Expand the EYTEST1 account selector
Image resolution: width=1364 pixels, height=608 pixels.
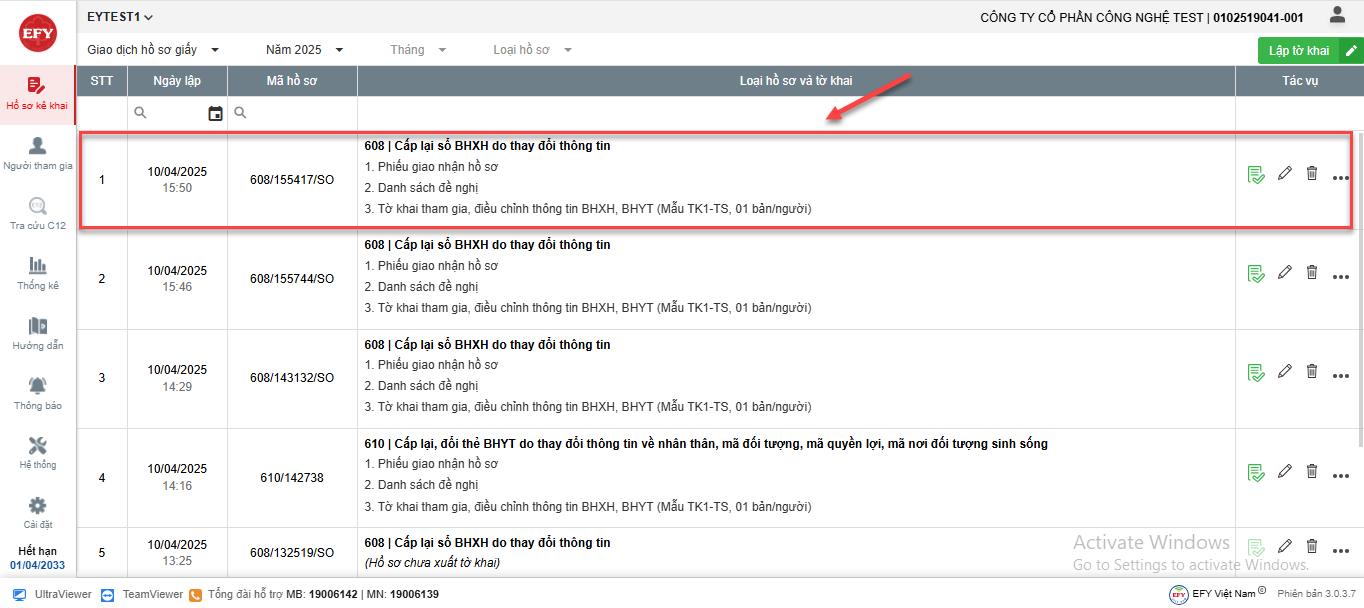[x=120, y=17]
